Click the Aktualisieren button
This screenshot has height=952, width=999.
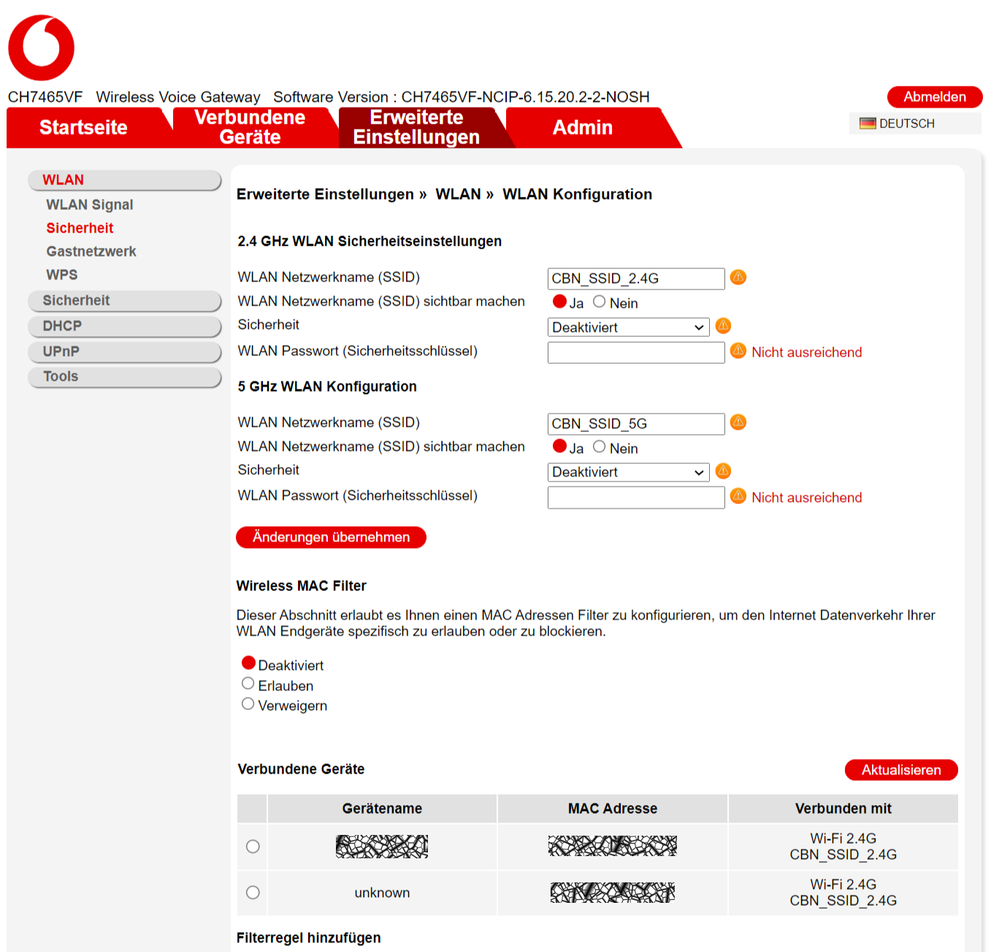tap(901, 770)
